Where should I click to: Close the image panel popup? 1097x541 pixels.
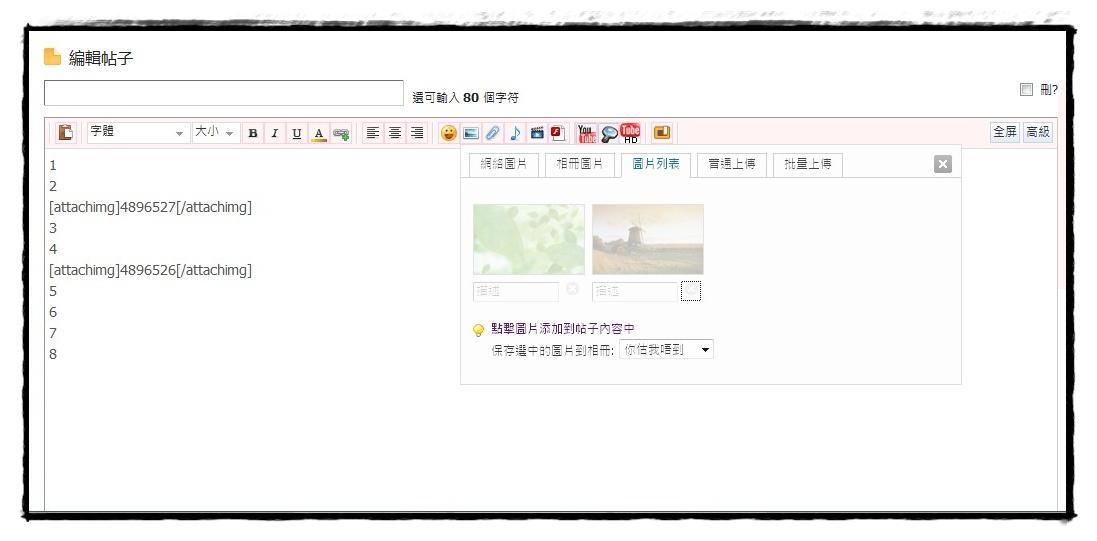[x=942, y=165]
